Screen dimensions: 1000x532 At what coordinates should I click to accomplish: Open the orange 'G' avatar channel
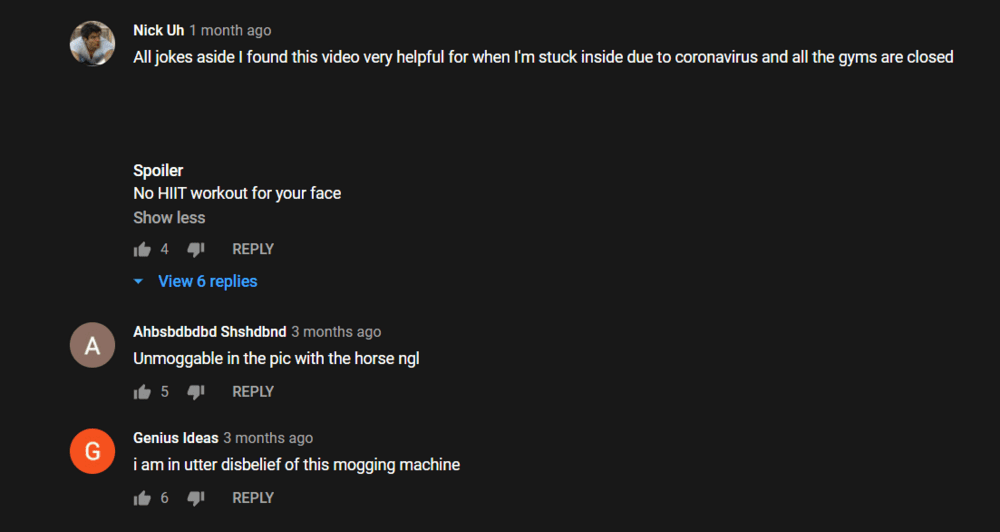coord(92,451)
